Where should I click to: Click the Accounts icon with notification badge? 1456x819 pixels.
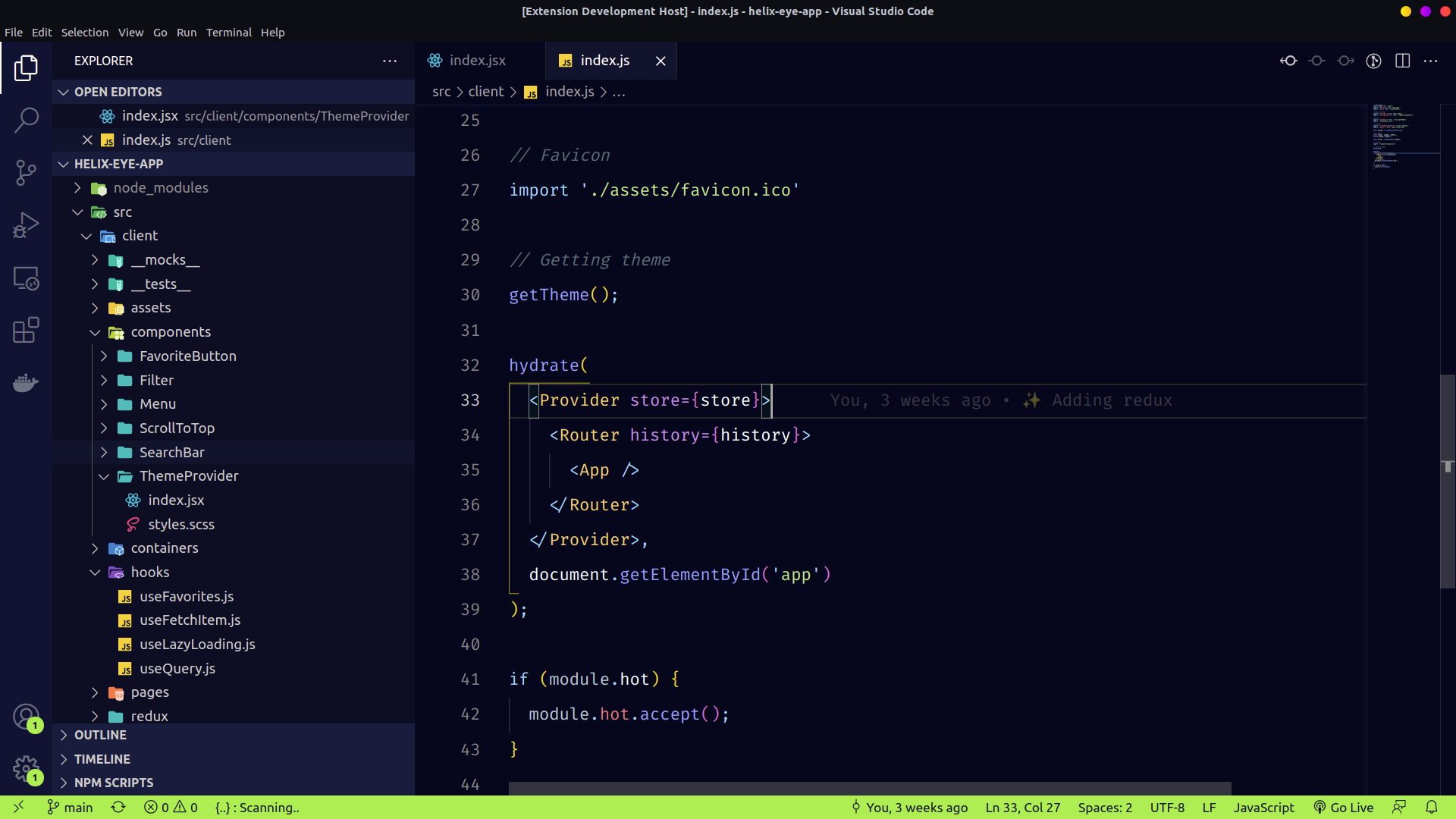pyautogui.click(x=27, y=717)
